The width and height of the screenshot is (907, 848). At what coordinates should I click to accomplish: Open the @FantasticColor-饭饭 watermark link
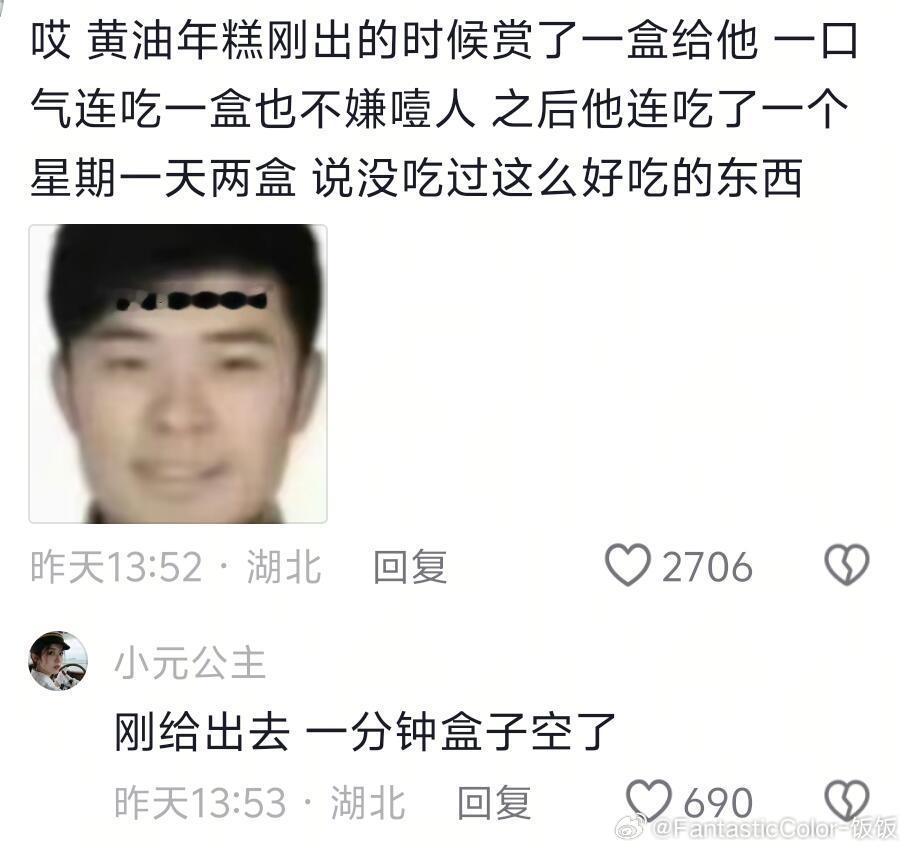pos(774,829)
